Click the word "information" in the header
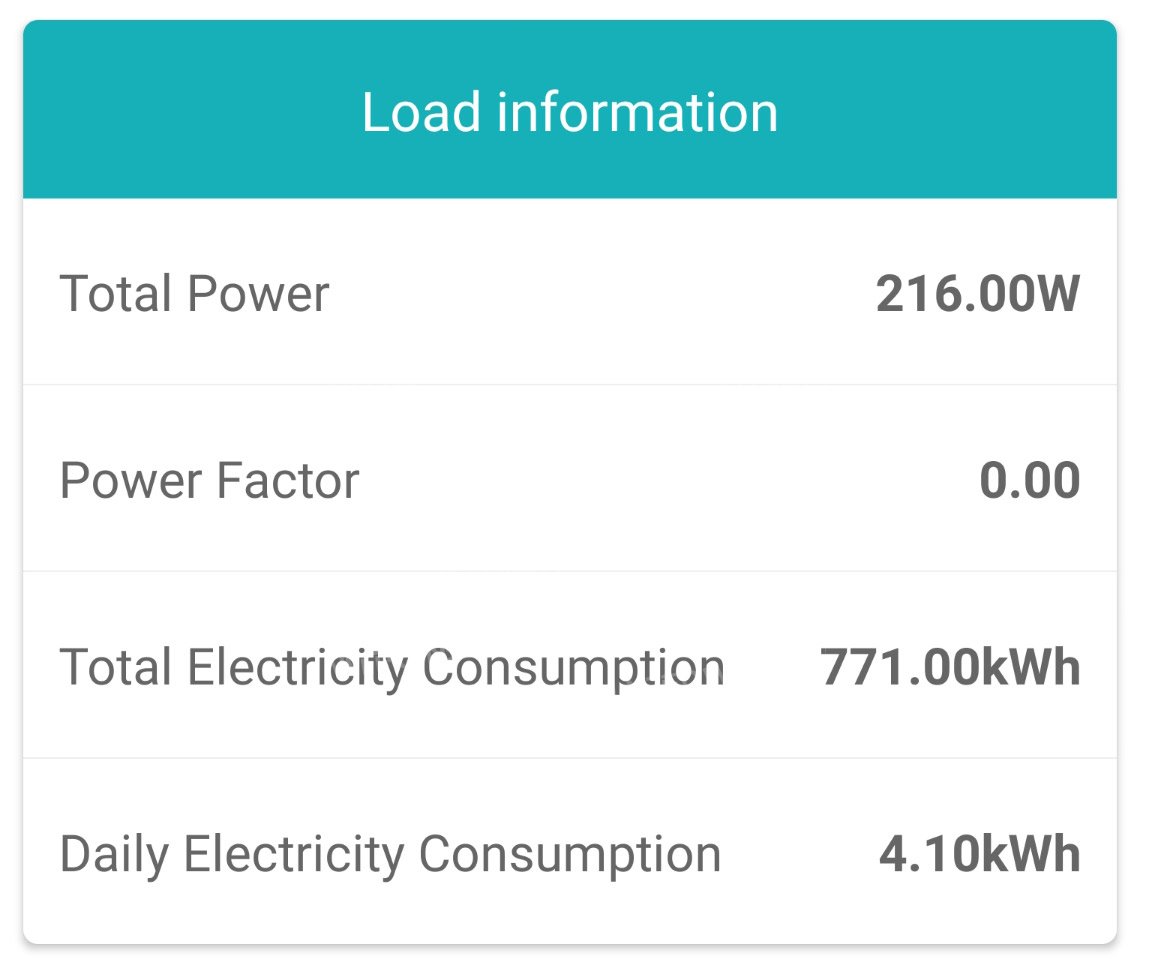 point(637,111)
